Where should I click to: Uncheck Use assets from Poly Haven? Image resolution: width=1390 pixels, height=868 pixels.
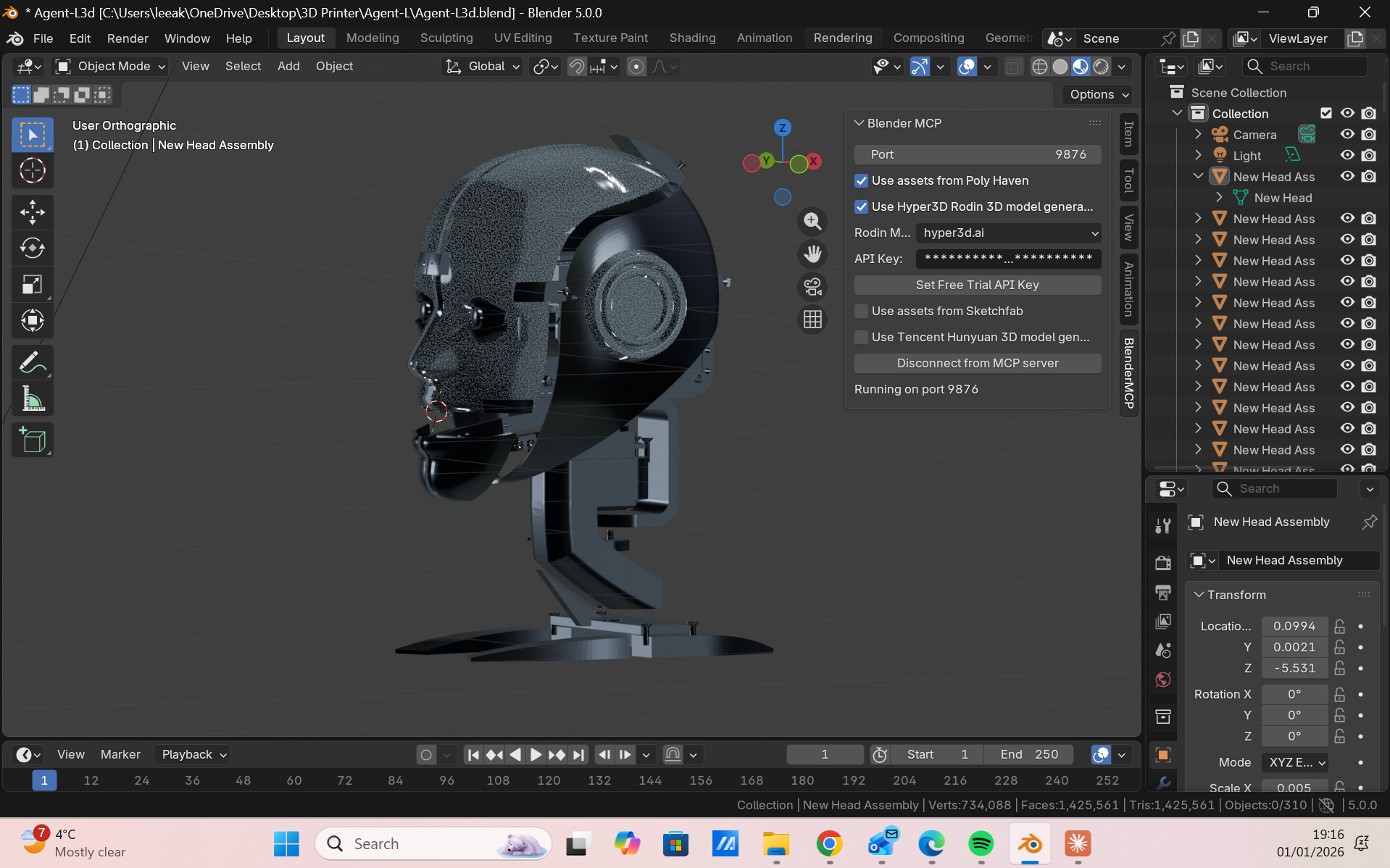click(861, 180)
